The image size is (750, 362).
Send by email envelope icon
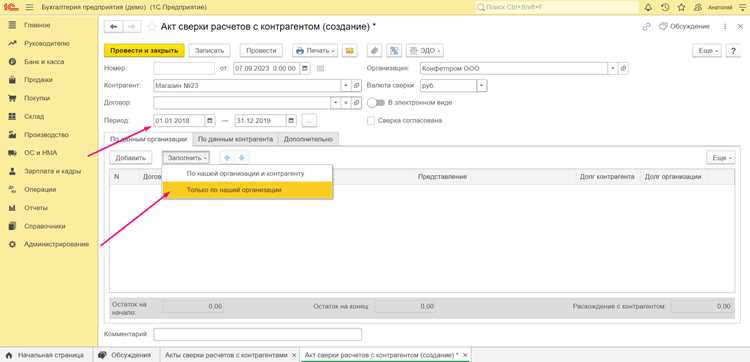350,51
